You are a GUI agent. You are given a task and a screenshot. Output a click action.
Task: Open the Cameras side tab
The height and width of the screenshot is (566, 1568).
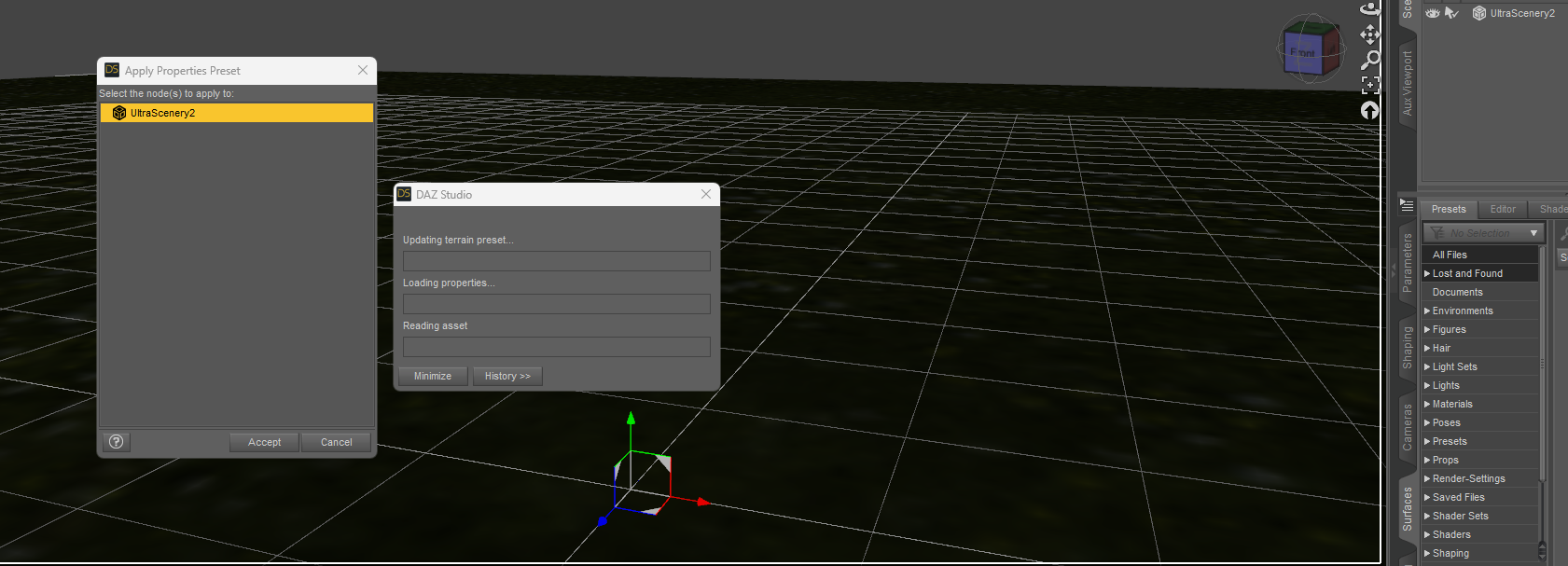[x=1408, y=427]
